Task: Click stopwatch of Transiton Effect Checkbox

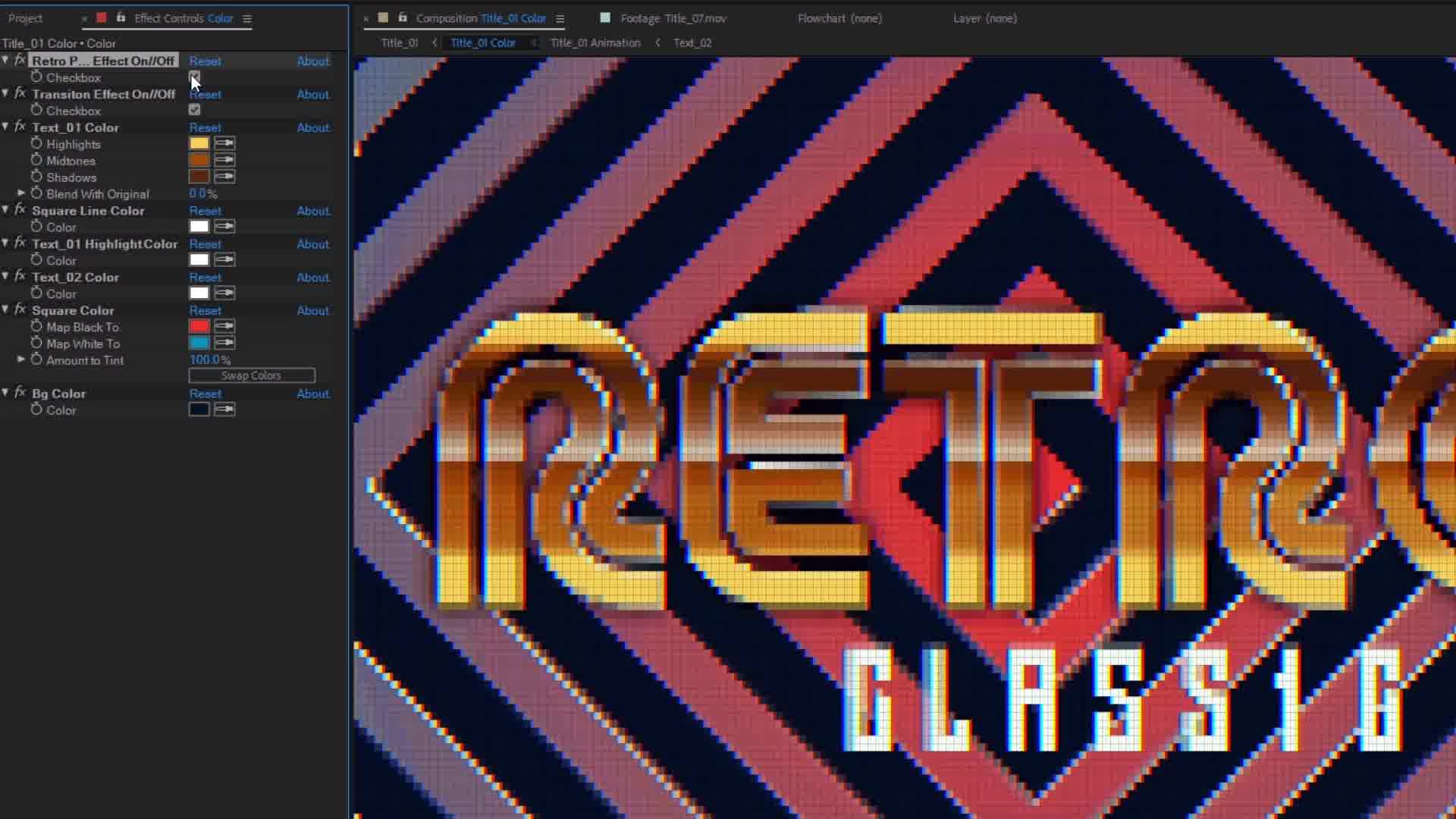Action: coord(36,110)
